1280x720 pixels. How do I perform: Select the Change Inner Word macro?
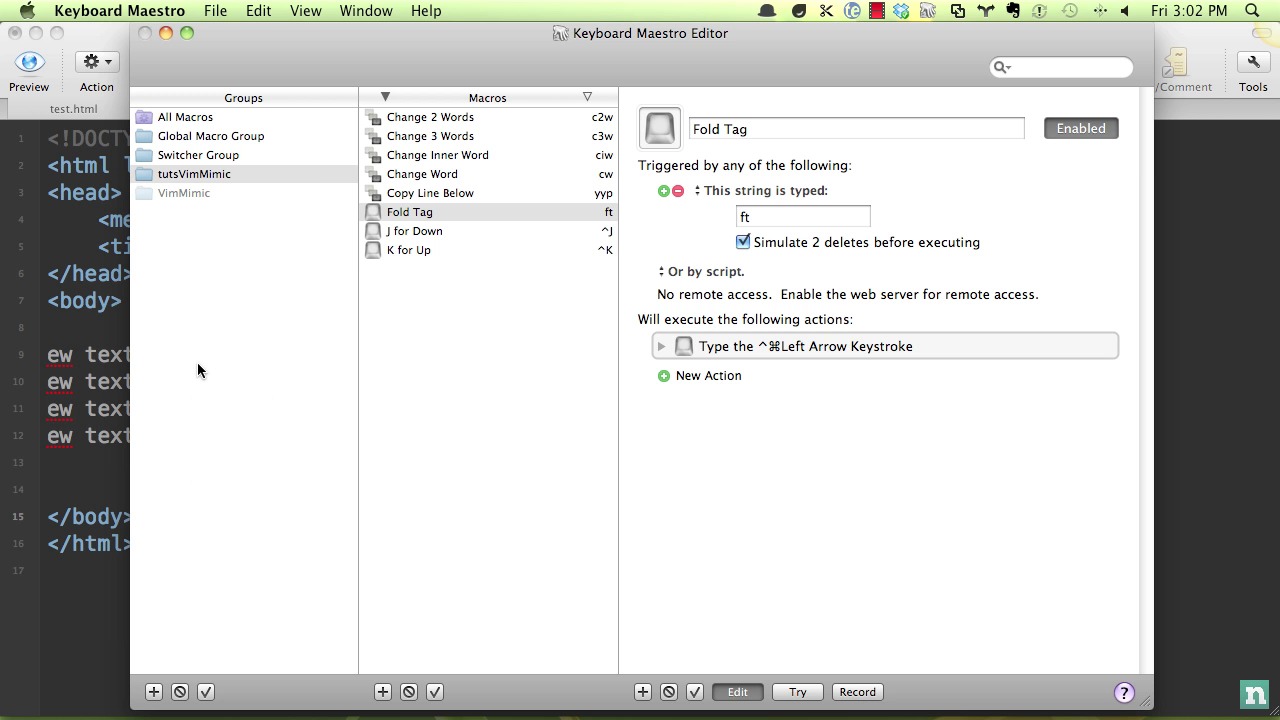[488, 155]
